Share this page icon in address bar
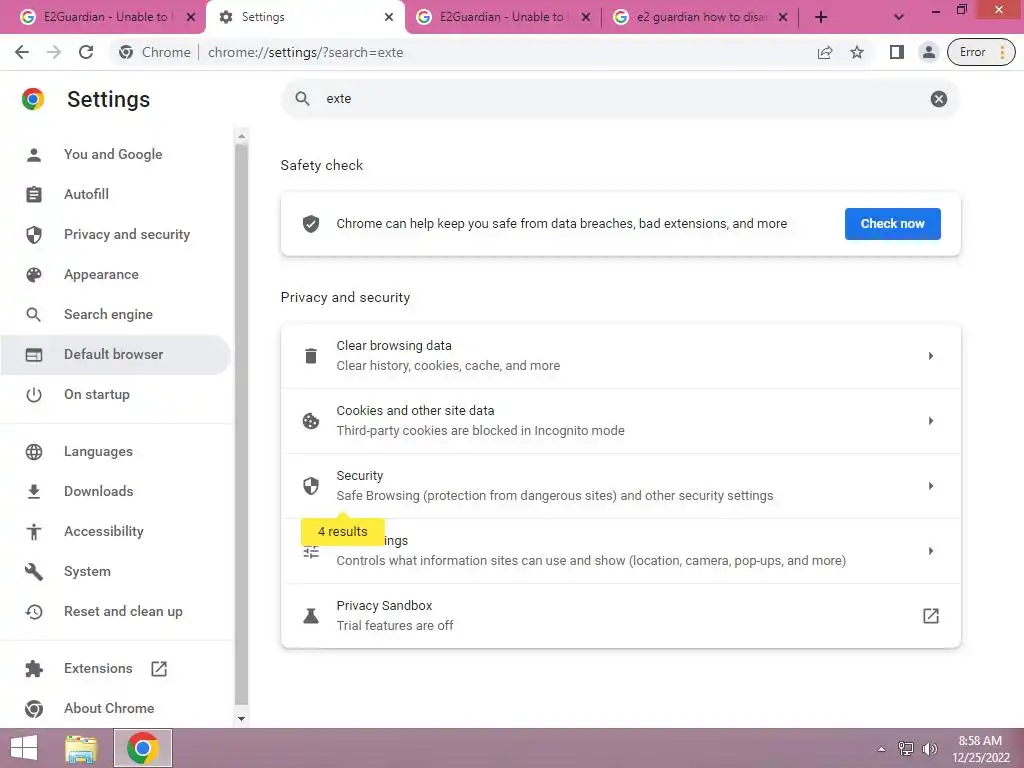1024x768 pixels. point(825,52)
